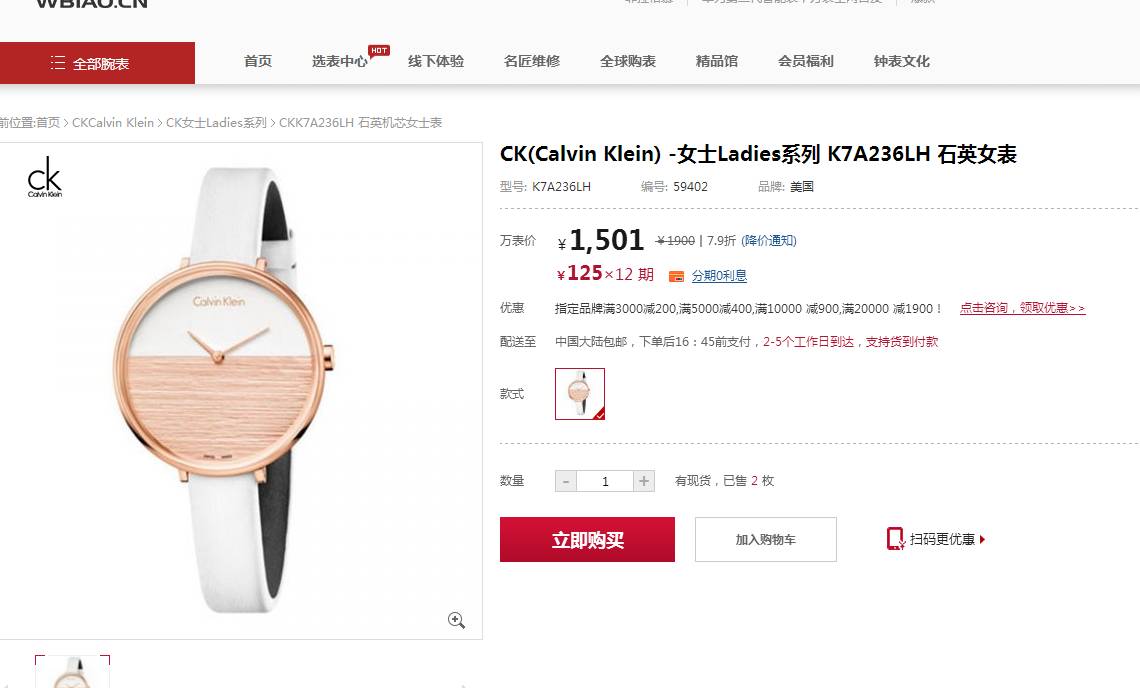Click the credit card icon near 分期0利息

[x=676, y=276]
